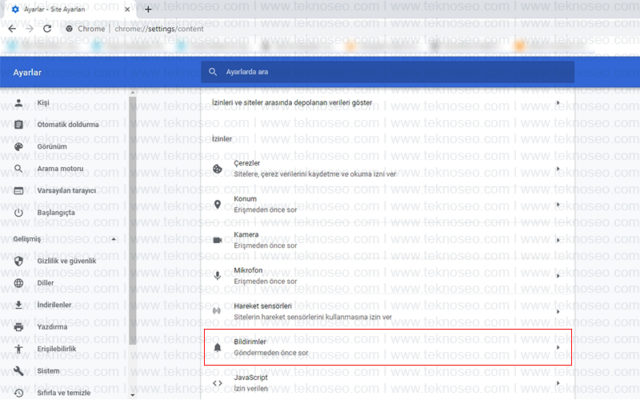This screenshot has width=640, height=400.
Task: Click the JavaScript code brackets icon
Action: pos(218,383)
